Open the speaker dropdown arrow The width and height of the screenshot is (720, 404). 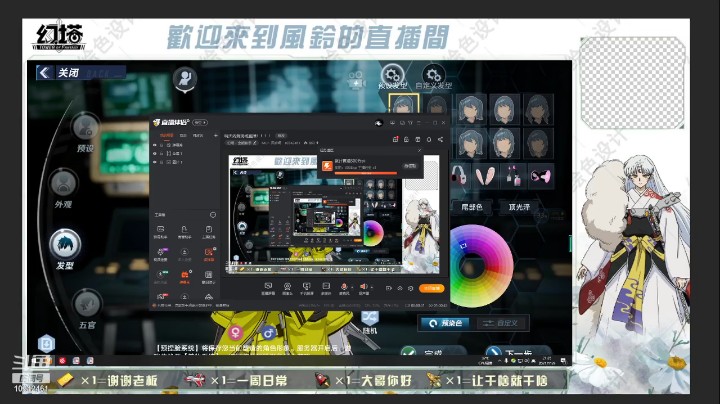(371, 287)
